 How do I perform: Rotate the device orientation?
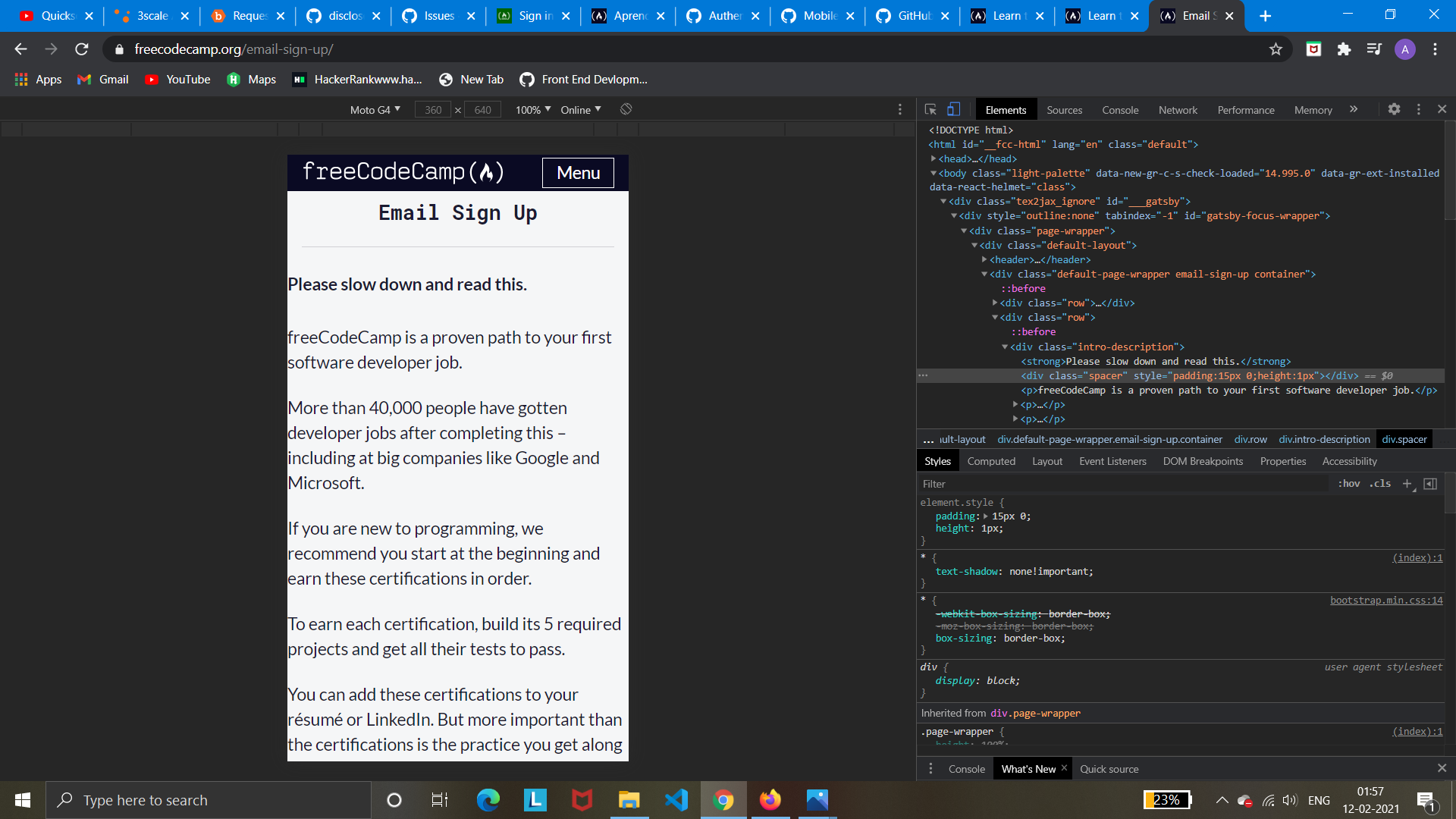(626, 109)
